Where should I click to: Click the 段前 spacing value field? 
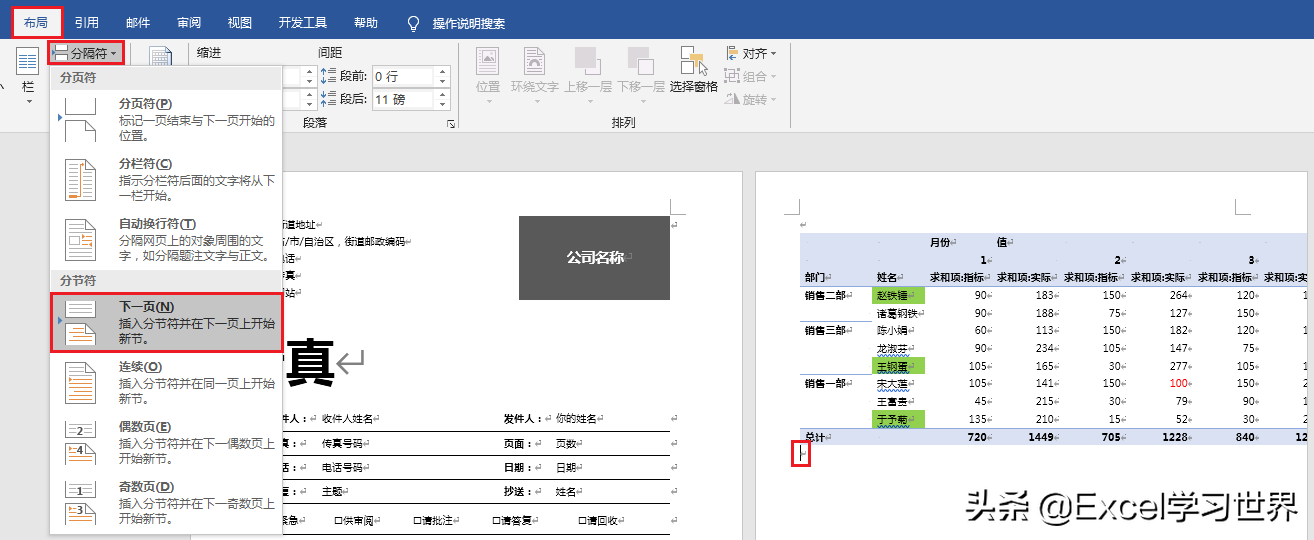point(403,76)
